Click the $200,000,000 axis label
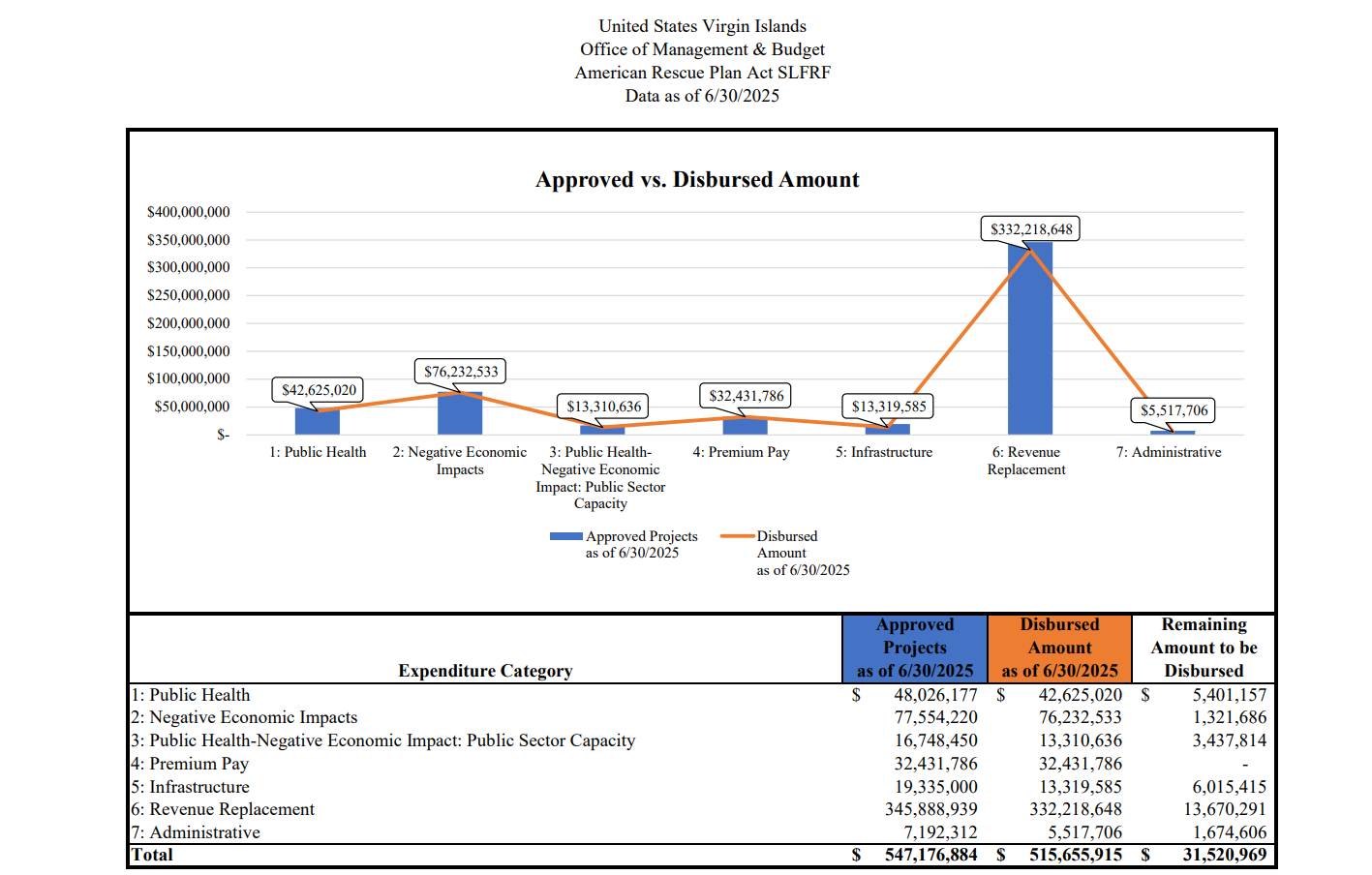The width and height of the screenshot is (1372, 875). (189, 323)
